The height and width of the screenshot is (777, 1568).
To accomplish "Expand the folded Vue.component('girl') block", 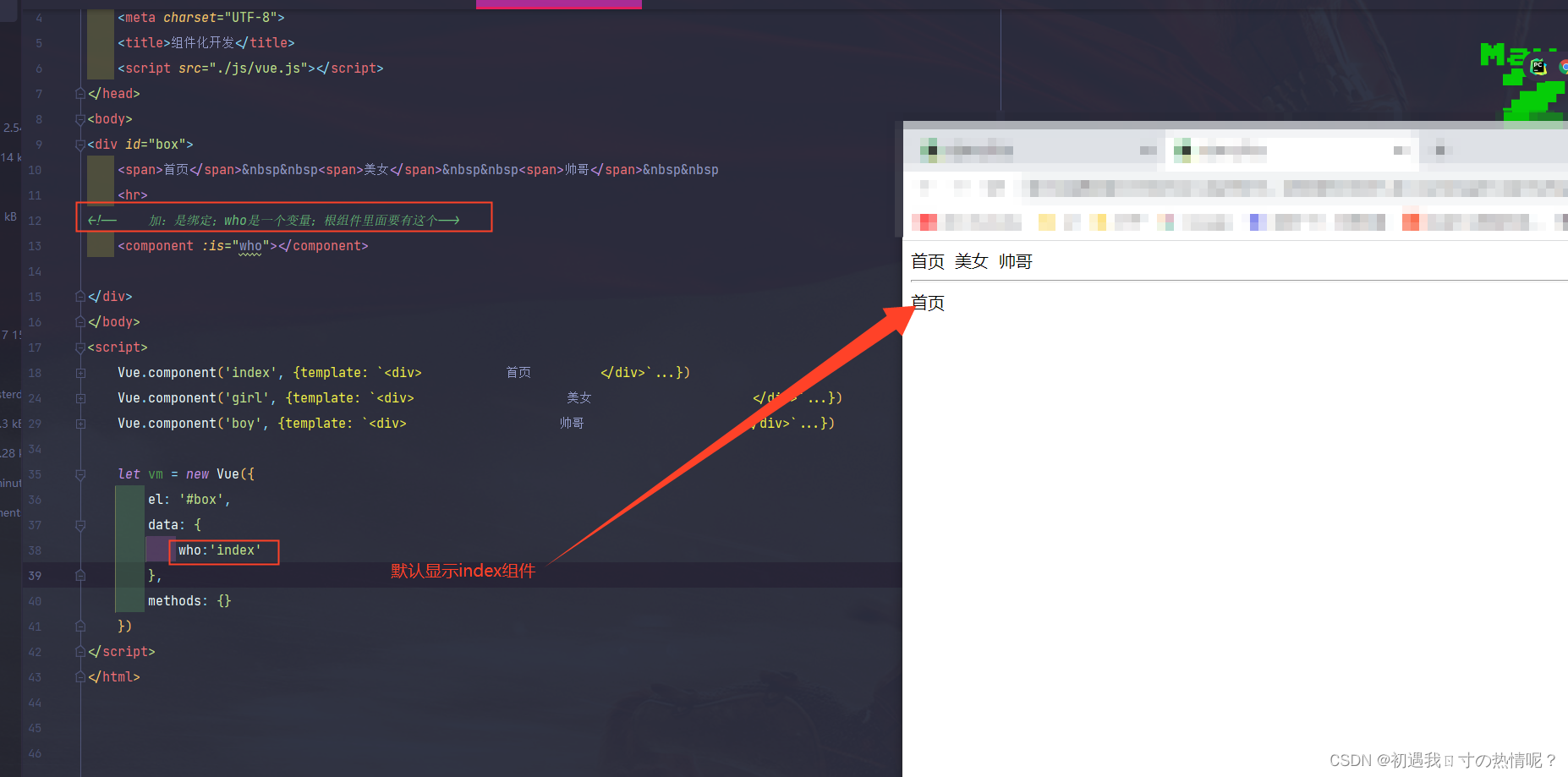I will point(80,398).
